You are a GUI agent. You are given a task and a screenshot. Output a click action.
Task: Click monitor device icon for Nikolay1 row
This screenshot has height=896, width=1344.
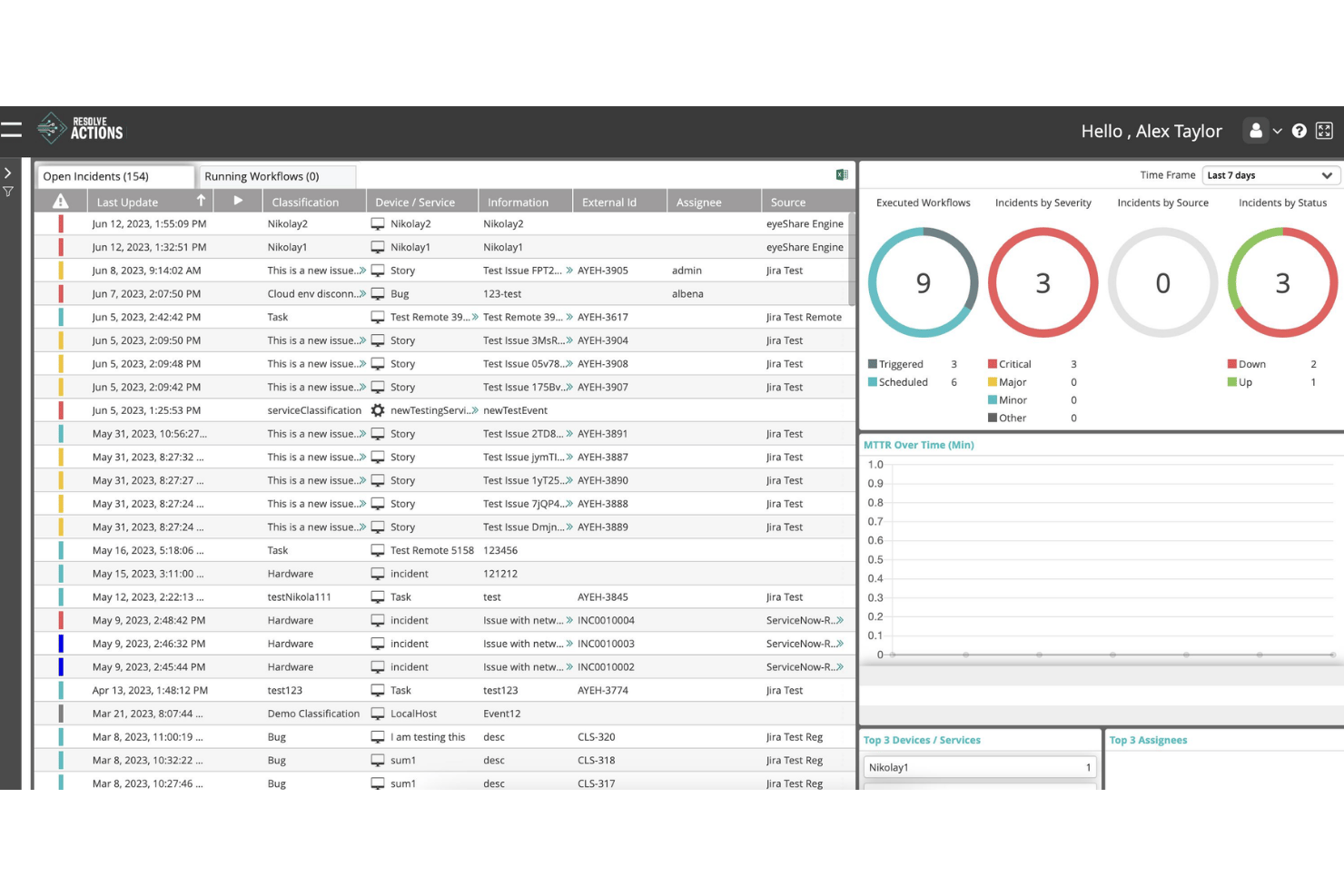pos(378,247)
